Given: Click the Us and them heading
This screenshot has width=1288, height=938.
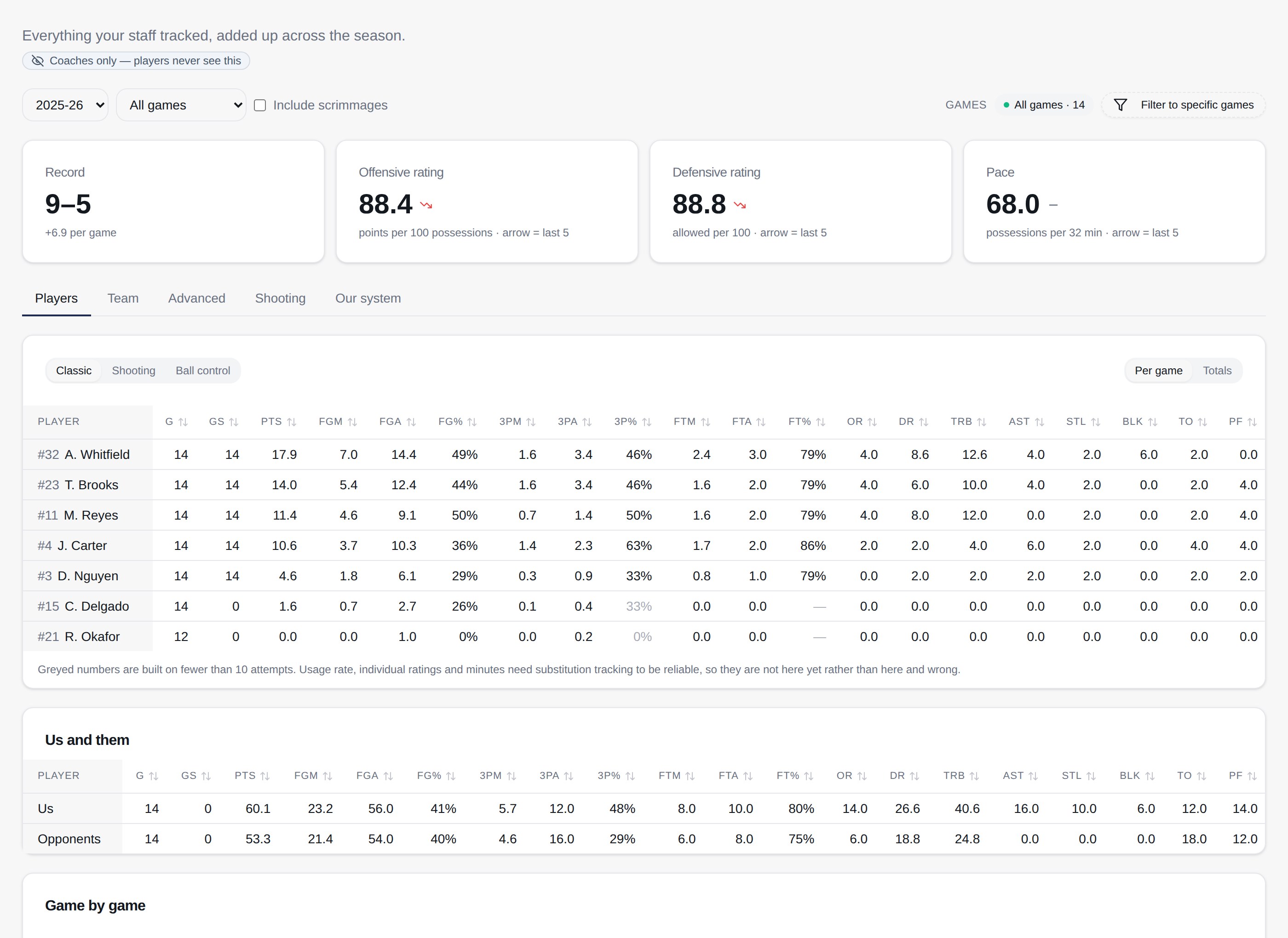Looking at the screenshot, I should [87, 740].
